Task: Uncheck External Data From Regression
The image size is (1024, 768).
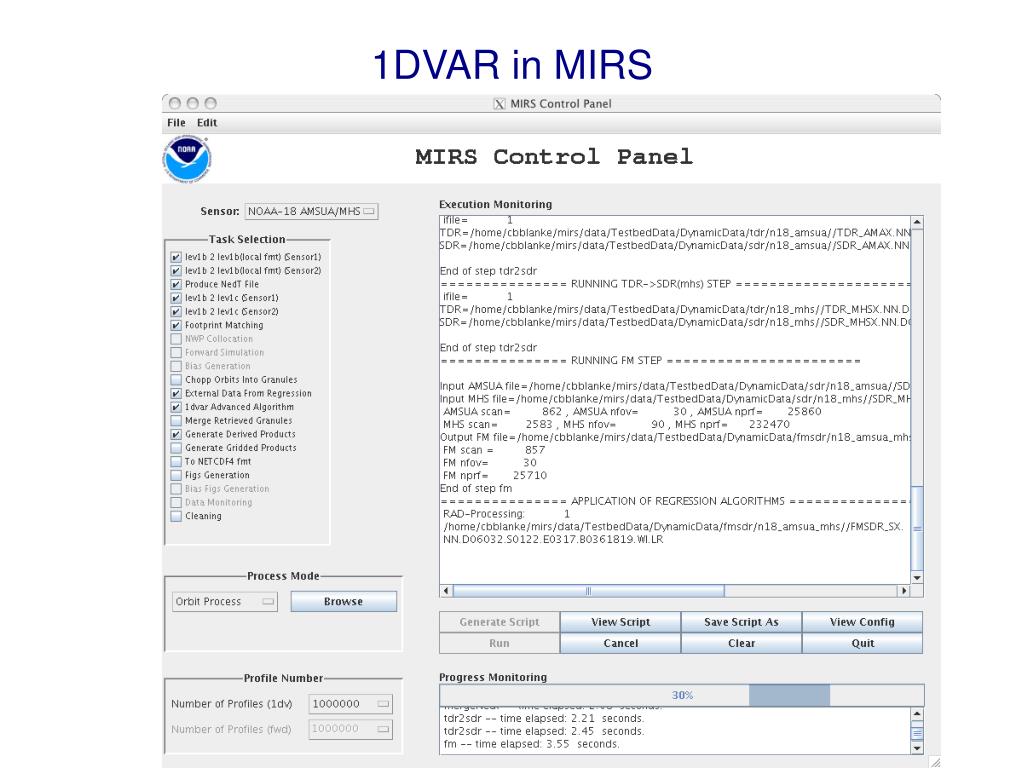Action: pyautogui.click(x=176, y=394)
